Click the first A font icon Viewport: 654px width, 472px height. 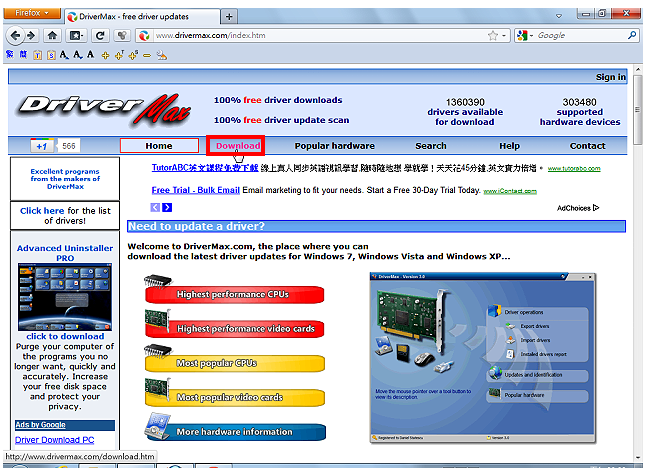(64, 55)
